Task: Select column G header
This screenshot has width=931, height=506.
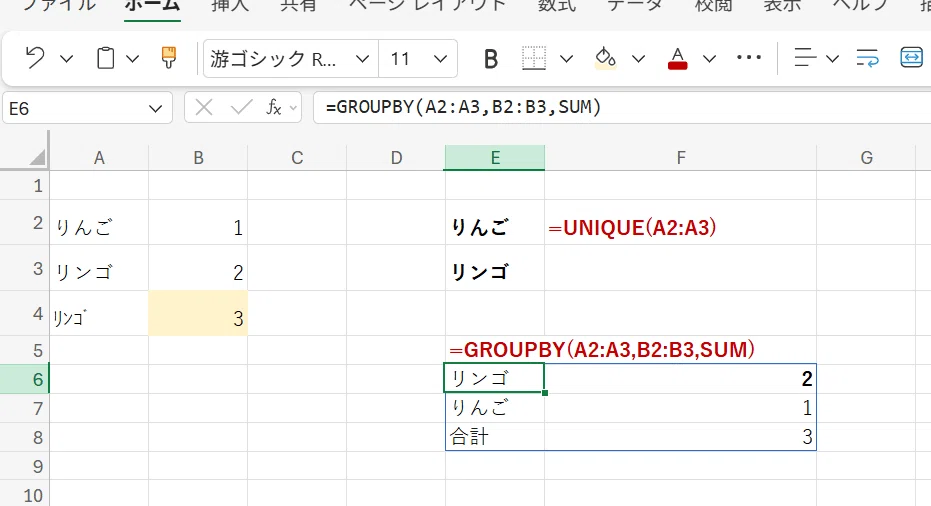Action: point(866,157)
